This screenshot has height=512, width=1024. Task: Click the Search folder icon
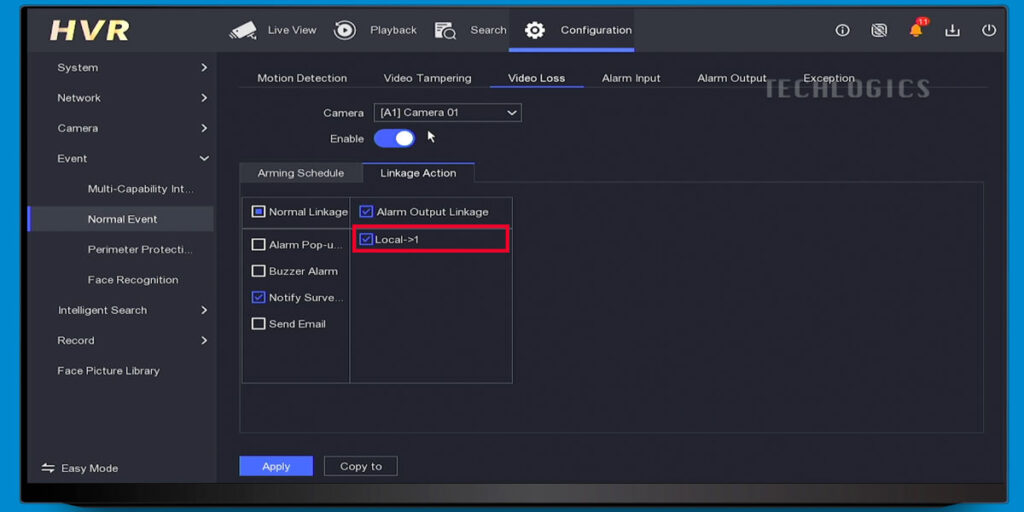tap(445, 30)
